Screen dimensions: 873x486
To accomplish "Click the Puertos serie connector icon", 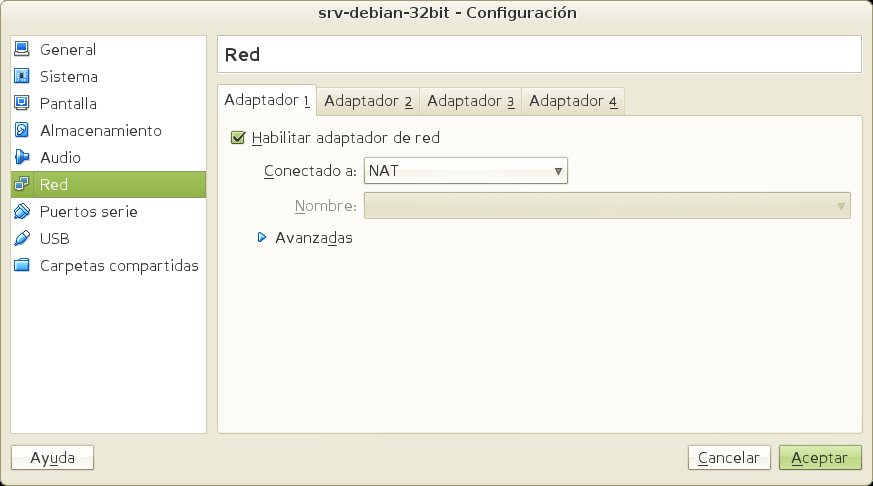I will click(x=22, y=211).
